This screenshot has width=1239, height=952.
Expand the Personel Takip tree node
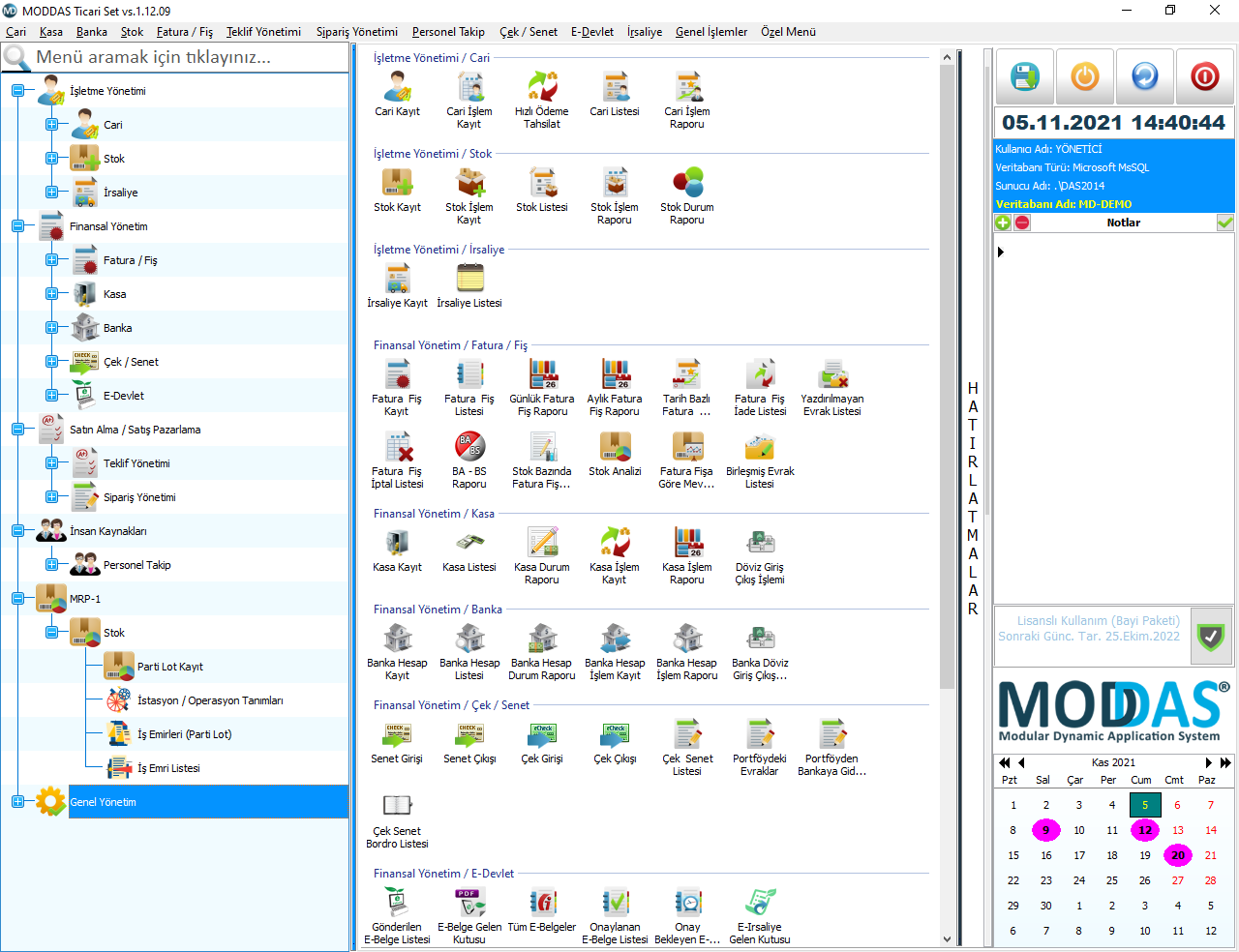(x=51, y=565)
